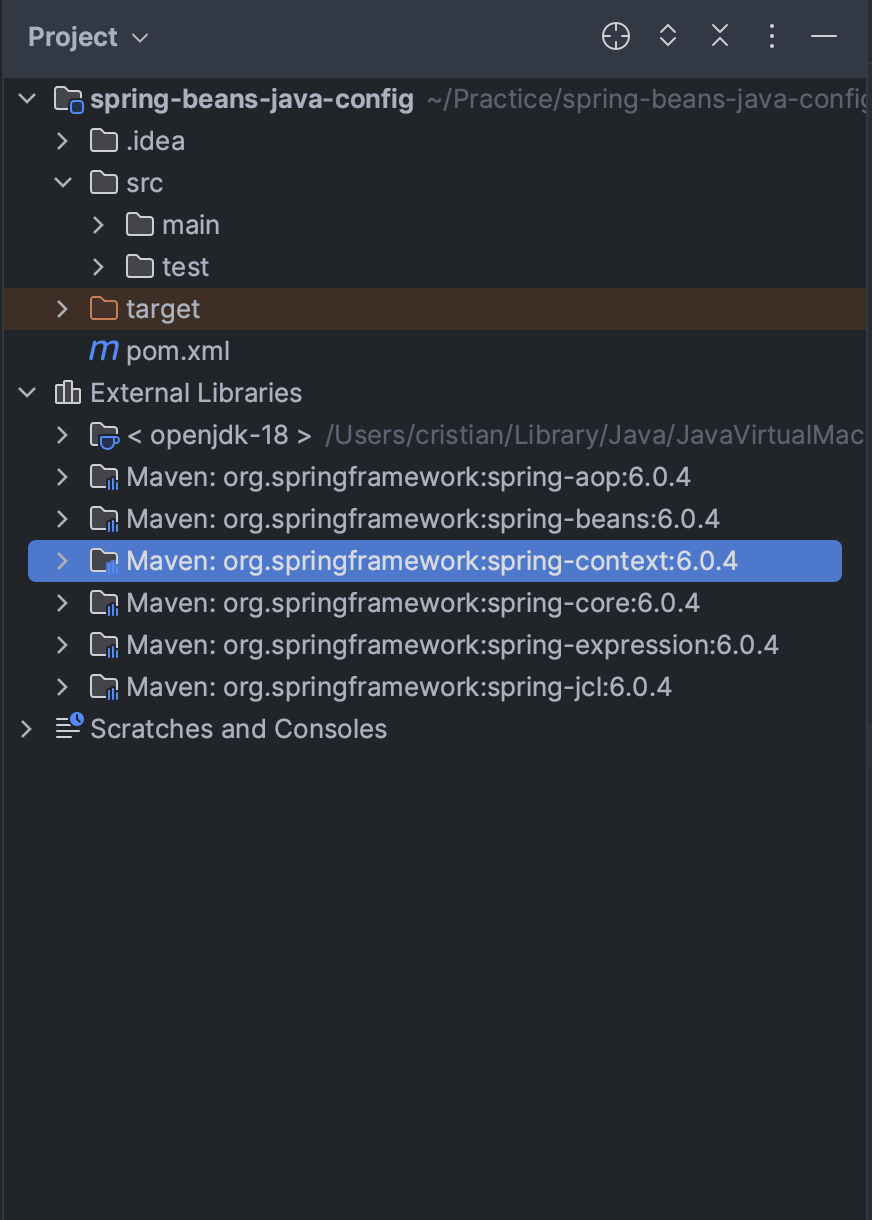Expand the .idea folder
Image resolution: width=872 pixels, height=1220 pixels.
(x=63, y=141)
